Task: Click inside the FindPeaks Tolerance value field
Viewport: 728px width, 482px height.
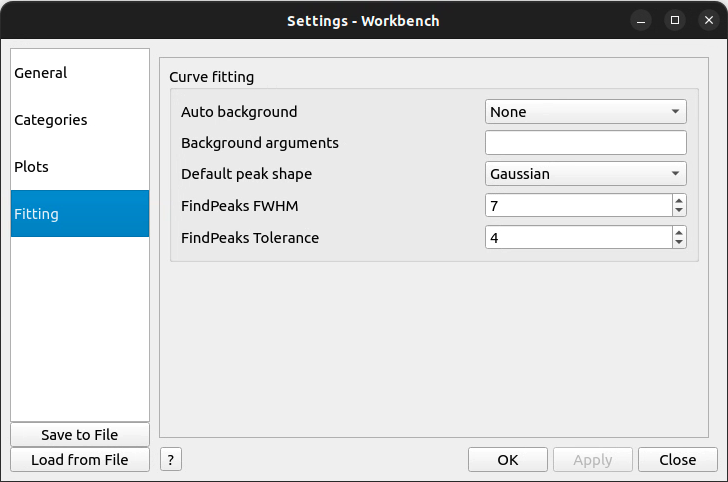Action: (x=577, y=237)
